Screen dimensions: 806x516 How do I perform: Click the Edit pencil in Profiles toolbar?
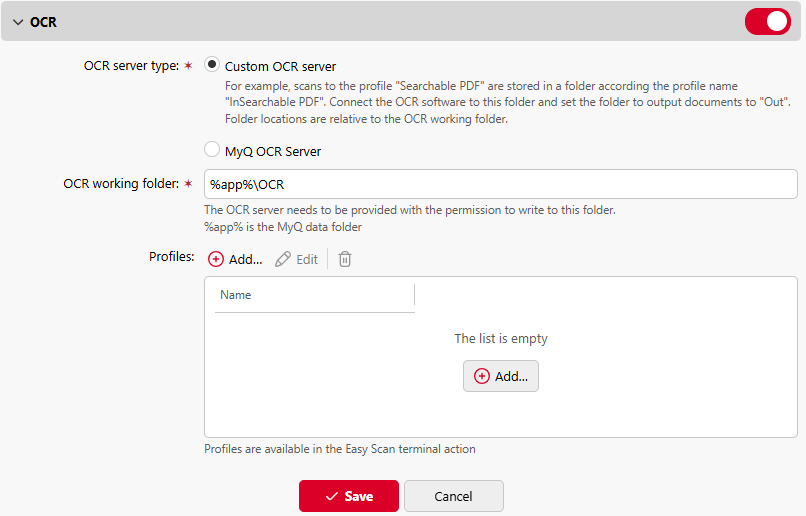[x=297, y=259]
